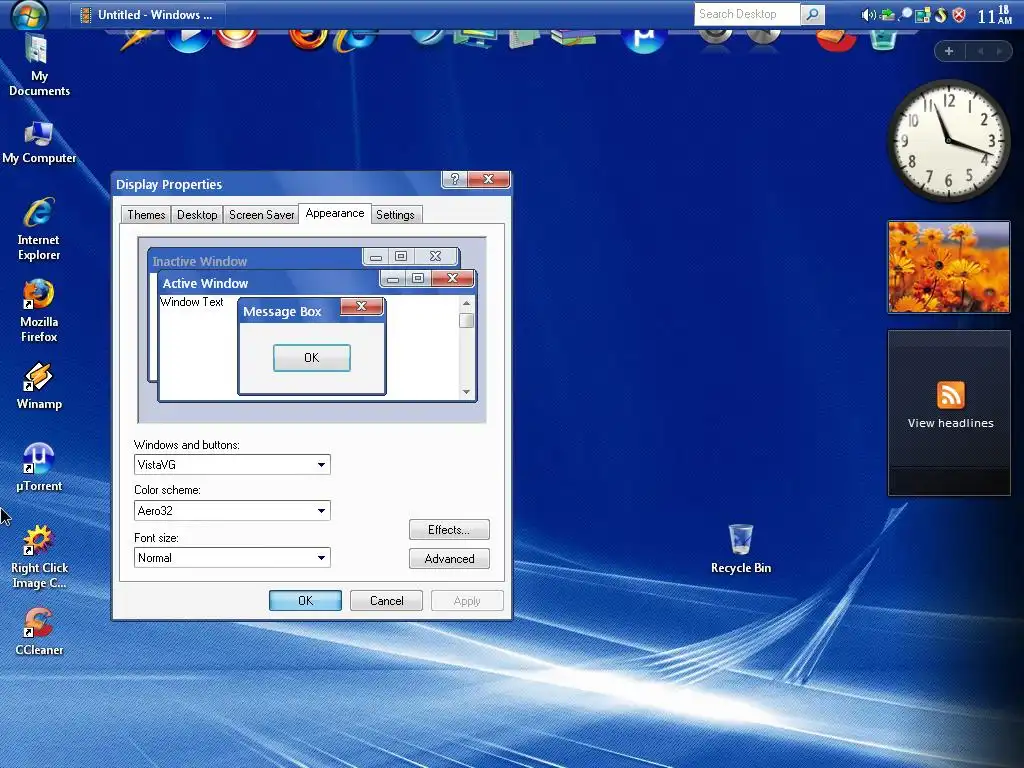Click Safely Remove Hardware tray icon
The image size is (1024, 768).
[x=888, y=15]
